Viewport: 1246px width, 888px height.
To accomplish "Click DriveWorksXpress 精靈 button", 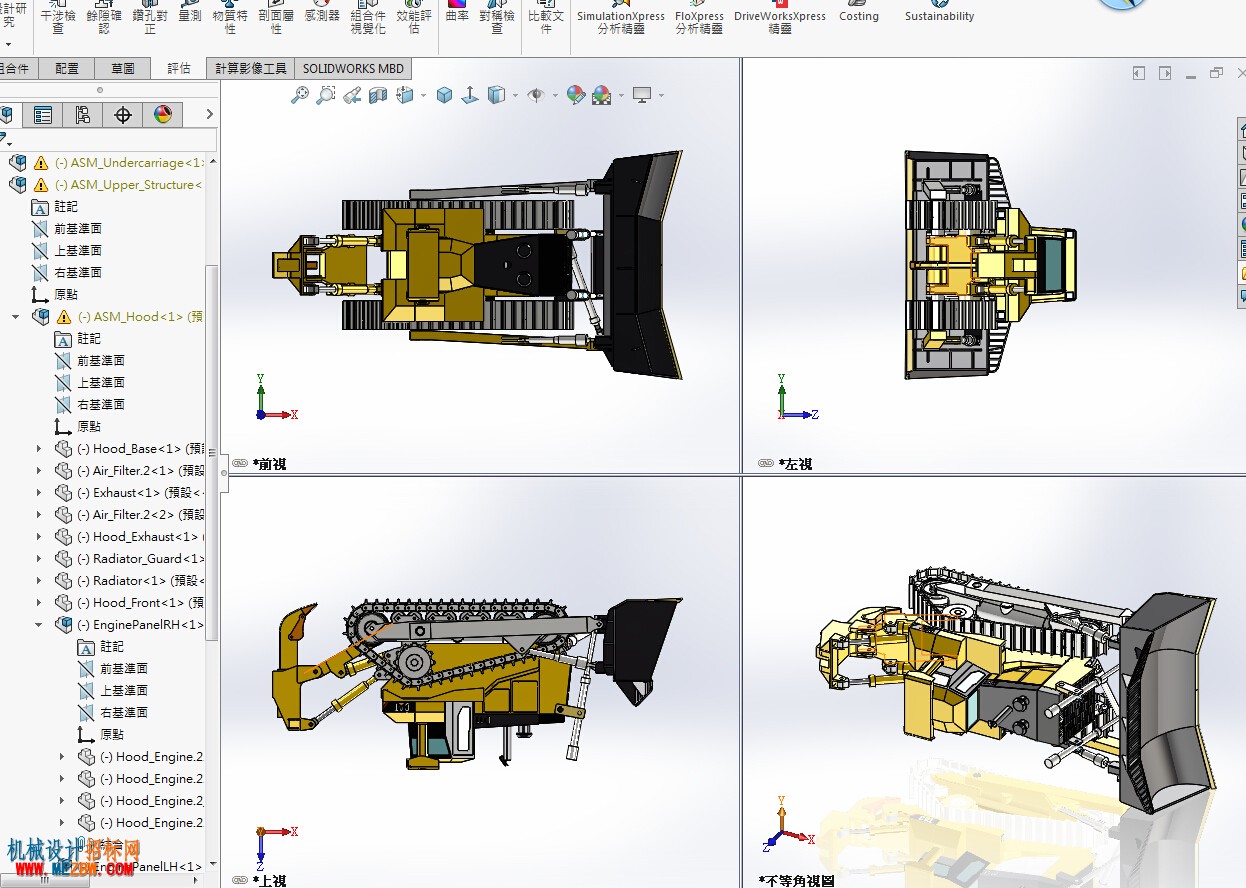I will 780,17.
